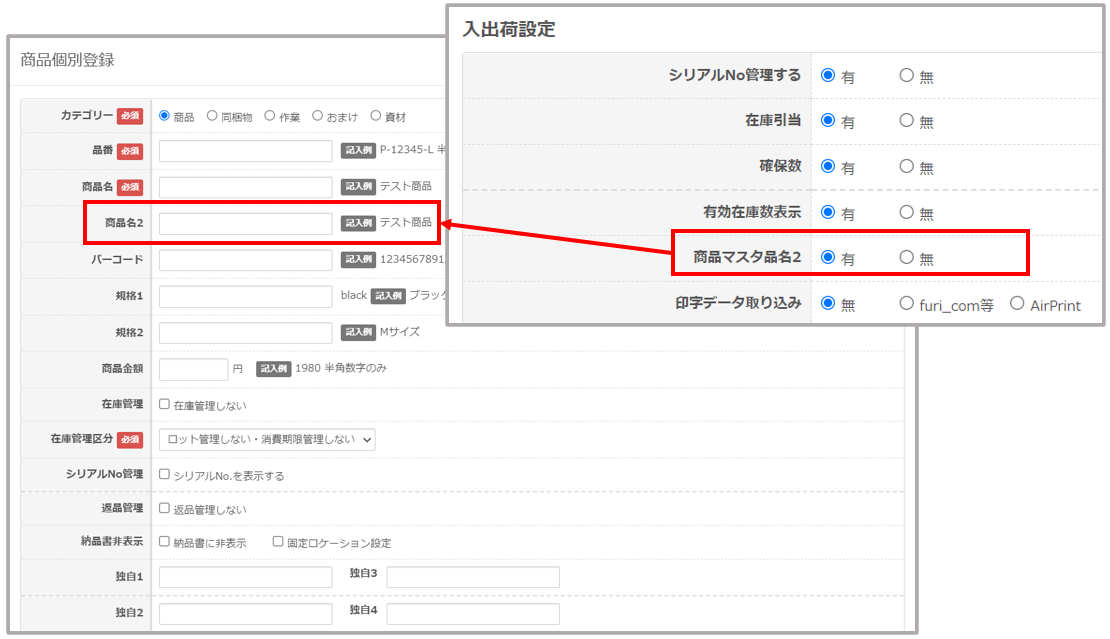Choose the おまけ category option
Screen dimensions: 1110x639
coord(318,116)
